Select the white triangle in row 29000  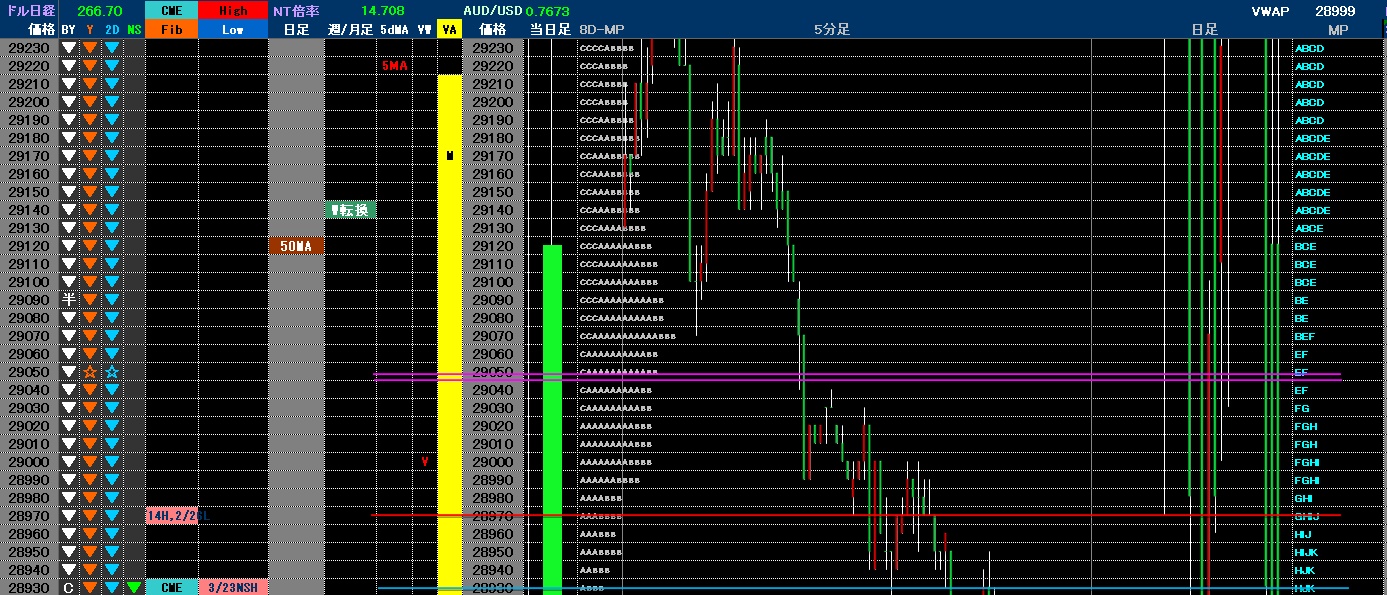69,462
